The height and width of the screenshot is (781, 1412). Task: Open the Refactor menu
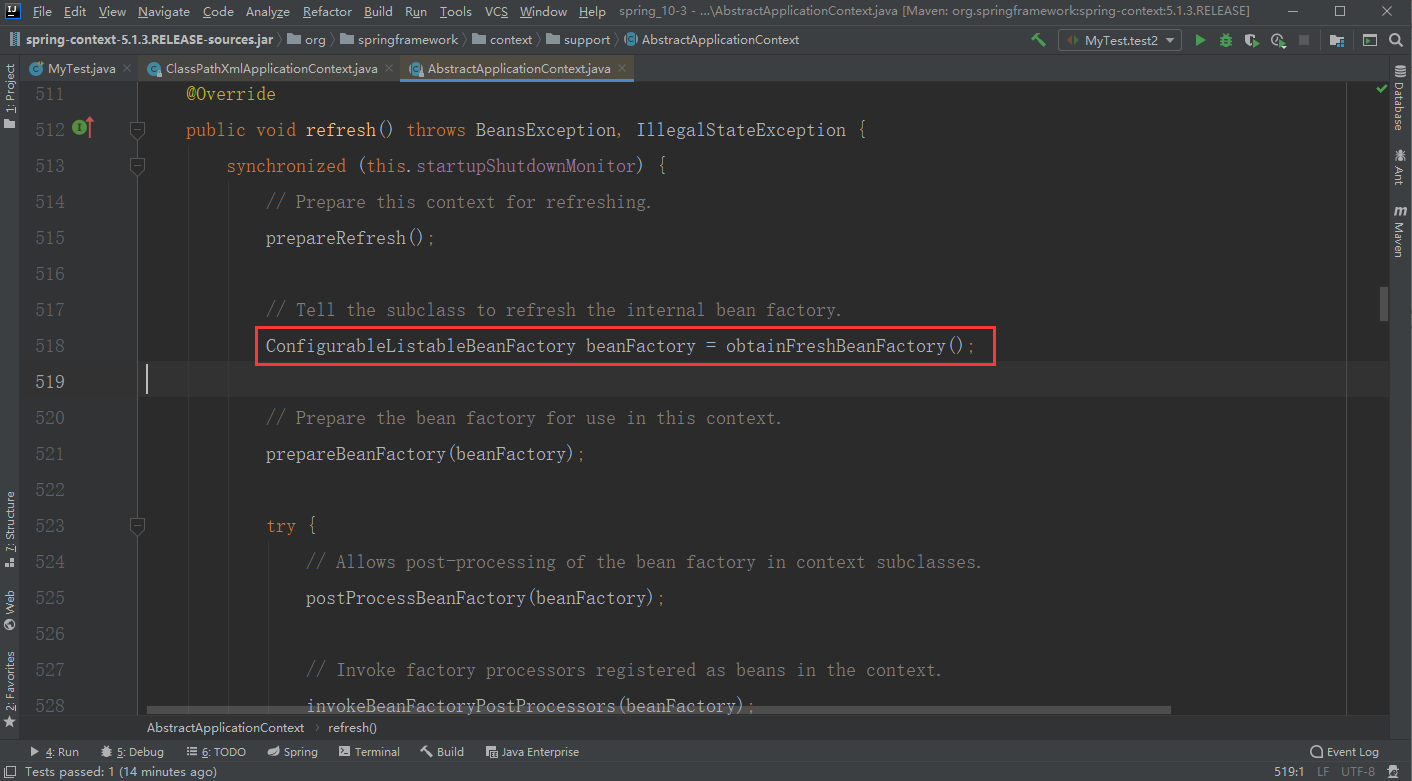[x=327, y=11]
